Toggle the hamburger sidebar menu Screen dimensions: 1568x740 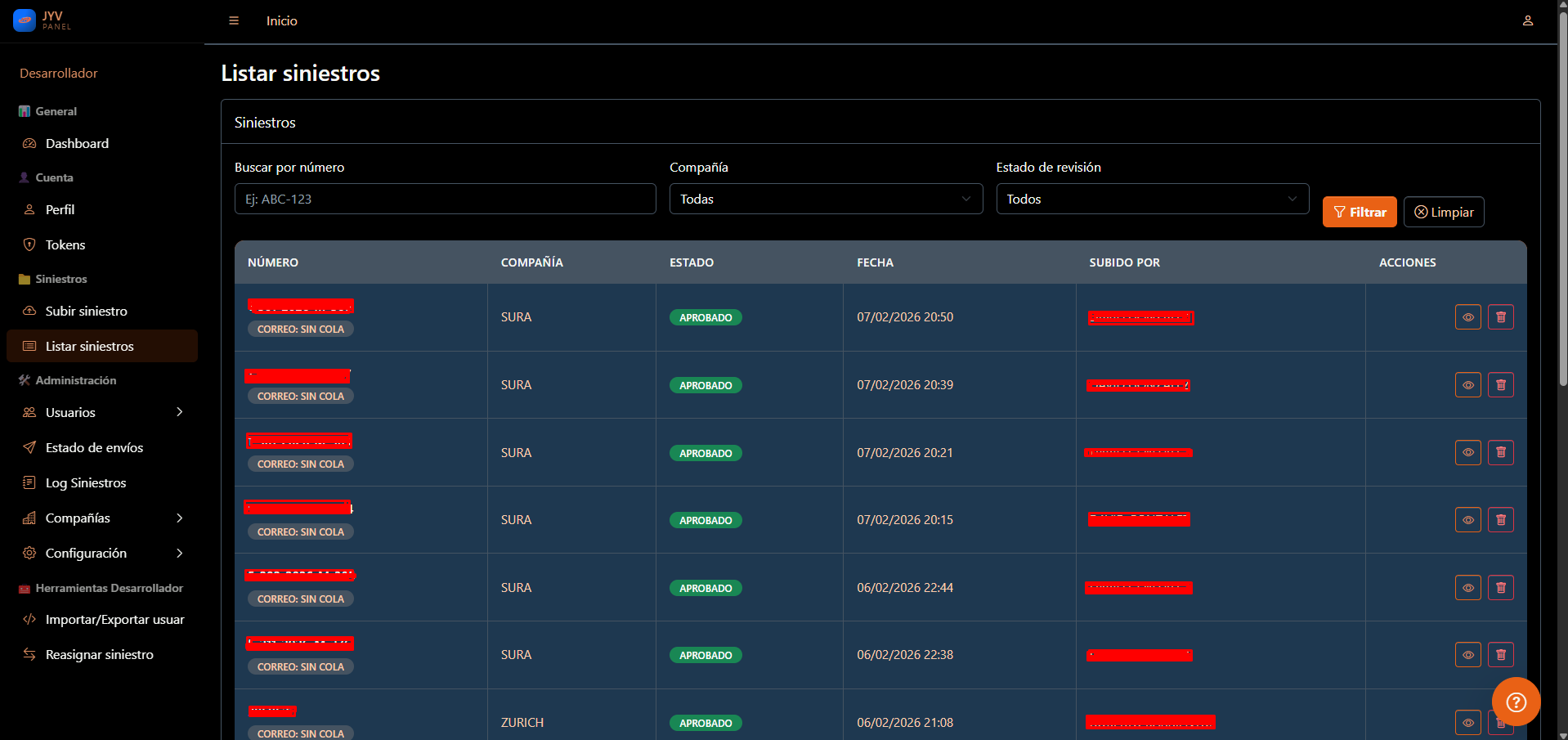(234, 21)
